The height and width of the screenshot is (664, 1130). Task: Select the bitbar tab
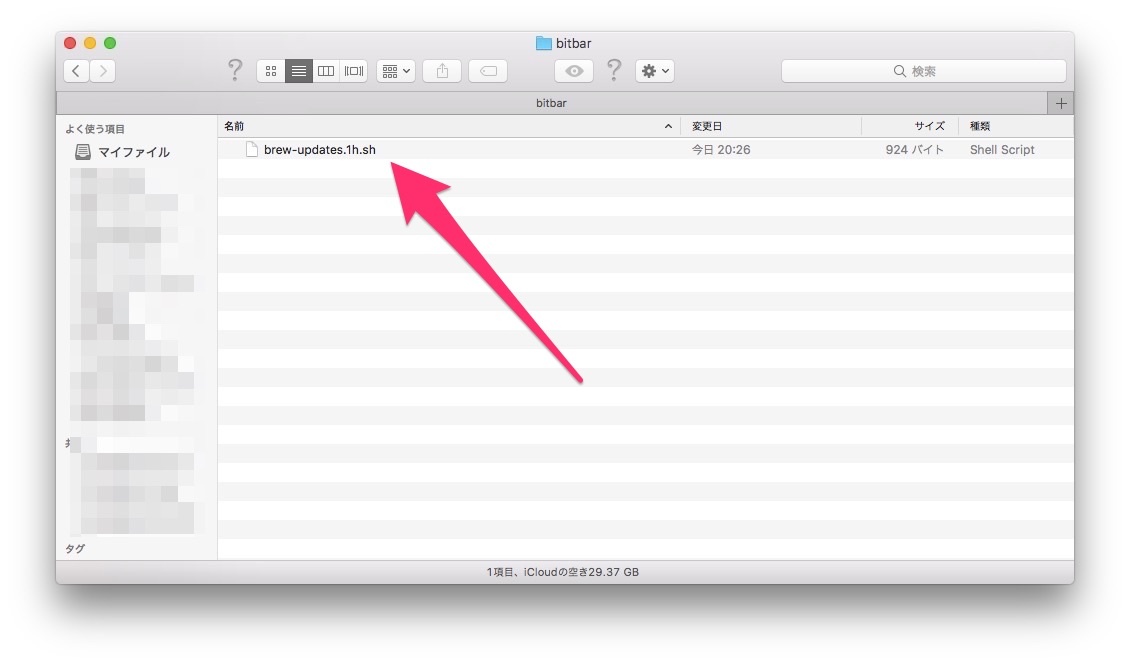coord(551,103)
